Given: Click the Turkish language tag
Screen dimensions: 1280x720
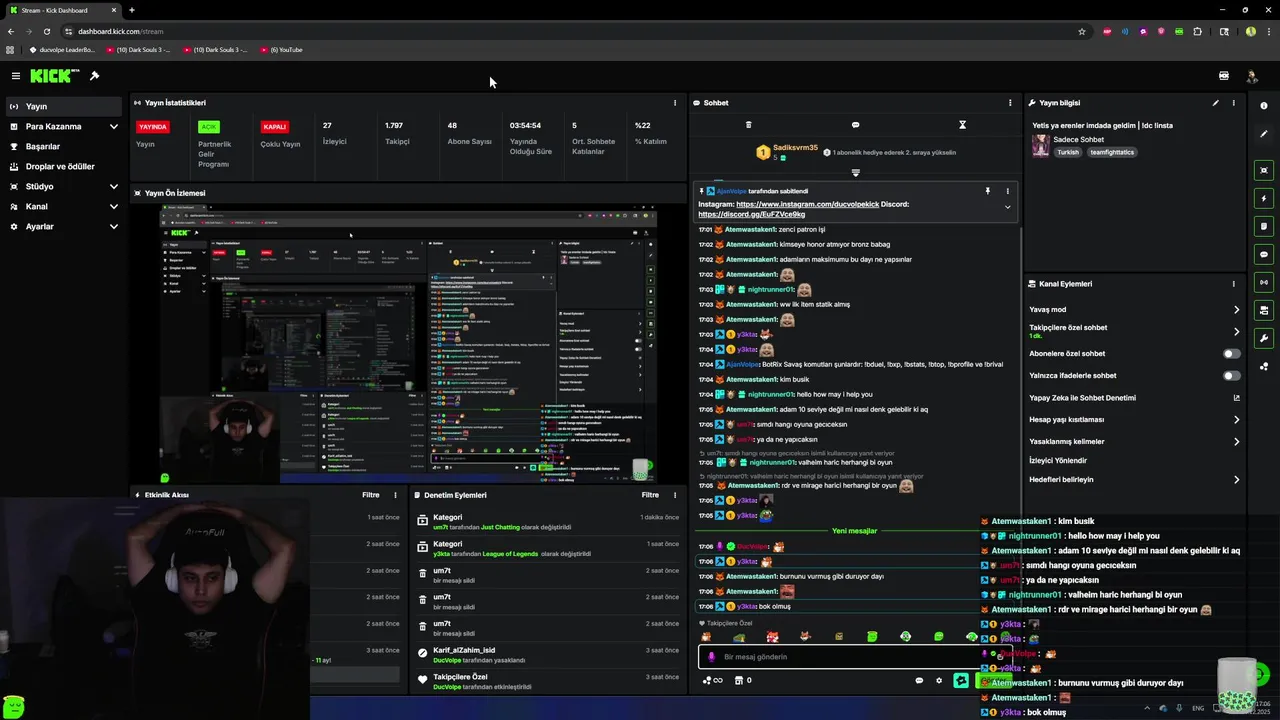Looking at the screenshot, I should pos(1068,152).
